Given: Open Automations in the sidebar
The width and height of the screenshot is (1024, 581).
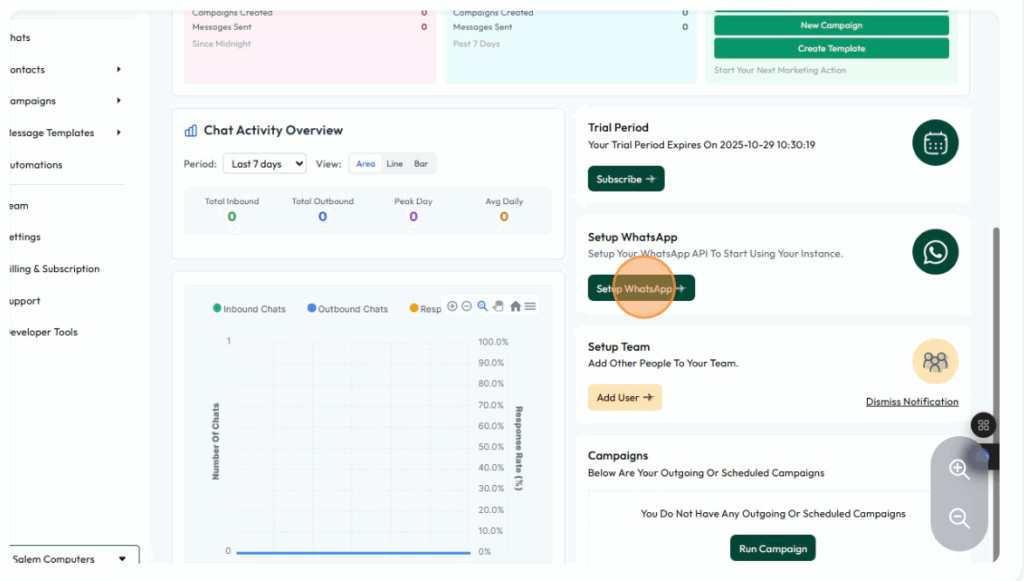Looking at the screenshot, I should (x=35, y=165).
